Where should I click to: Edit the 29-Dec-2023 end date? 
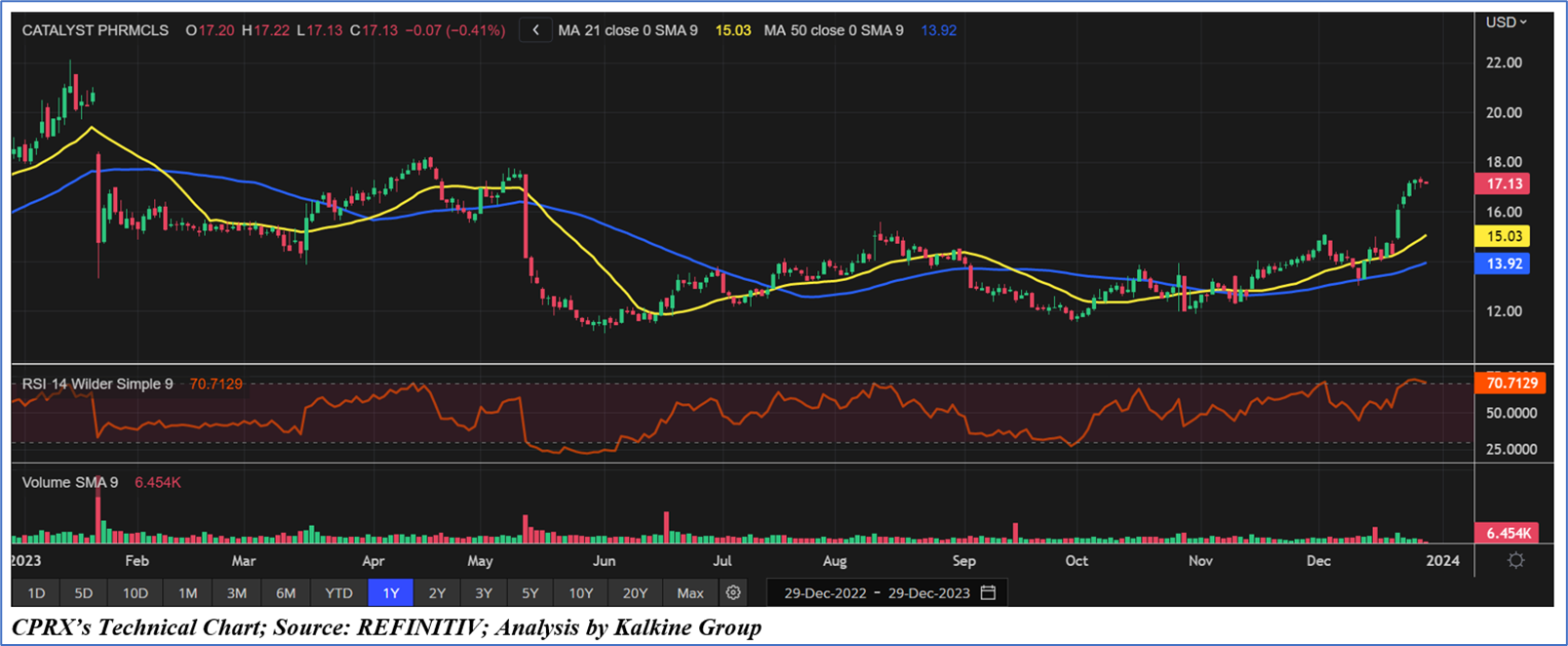928,592
